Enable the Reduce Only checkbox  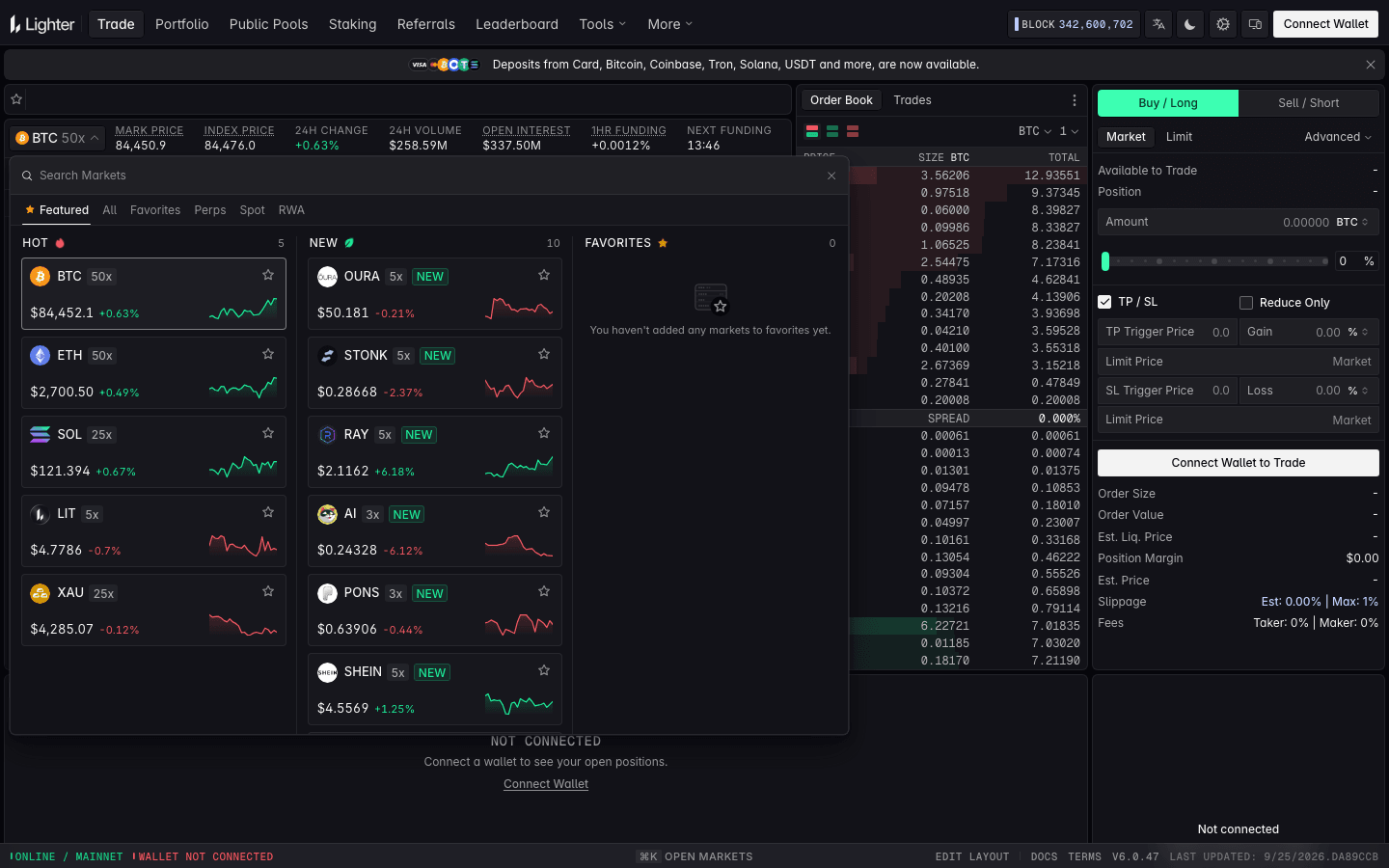(x=1246, y=303)
